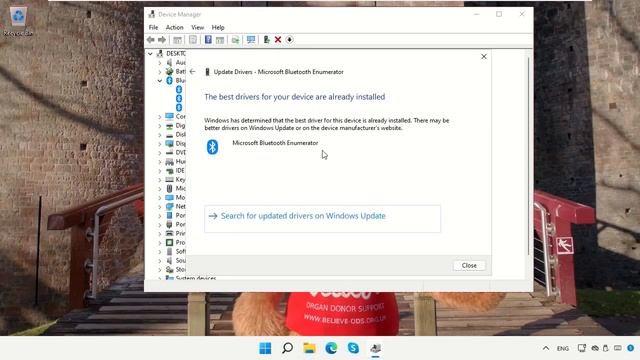Open File Explorer from taskbar
The image size is (640, 360).
[309, 348]
